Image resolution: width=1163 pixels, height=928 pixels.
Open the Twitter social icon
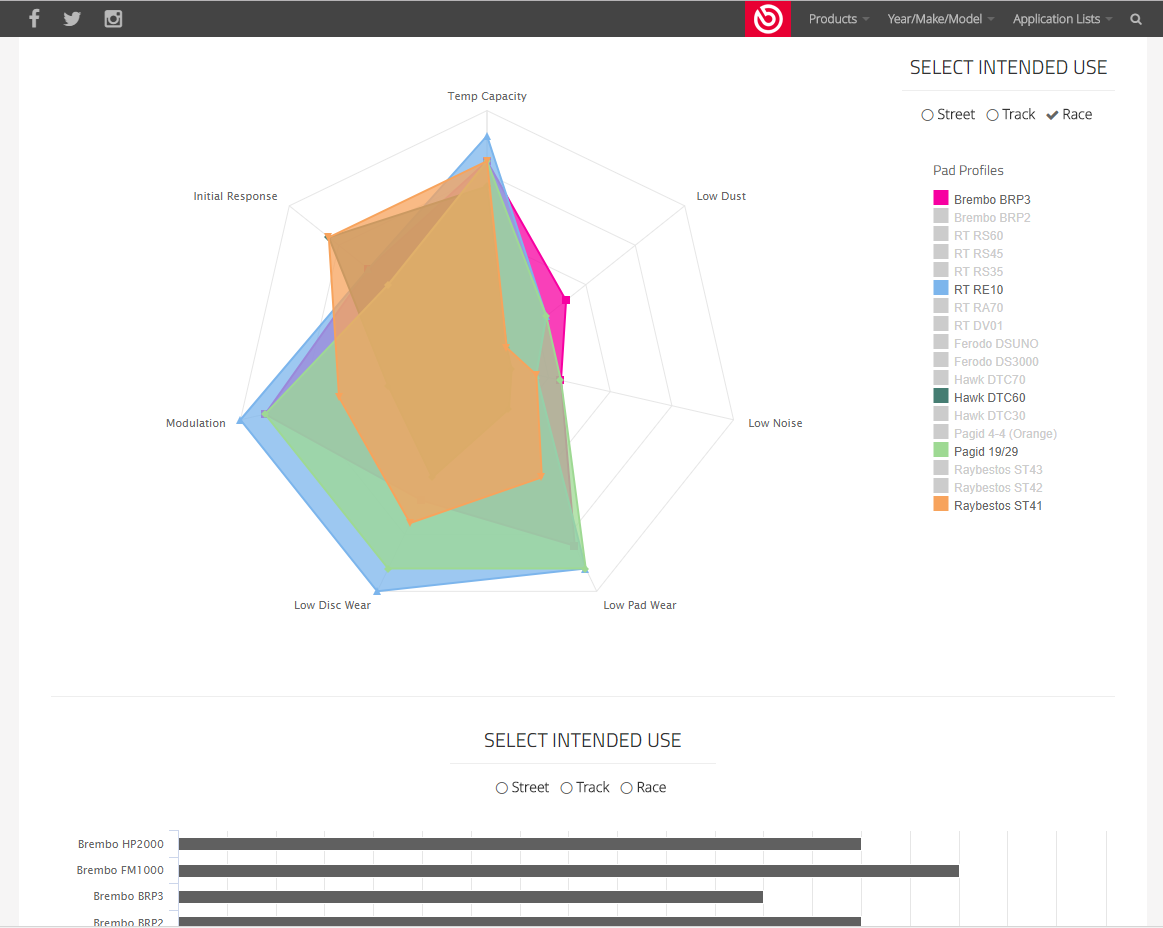tap(72, 19)
